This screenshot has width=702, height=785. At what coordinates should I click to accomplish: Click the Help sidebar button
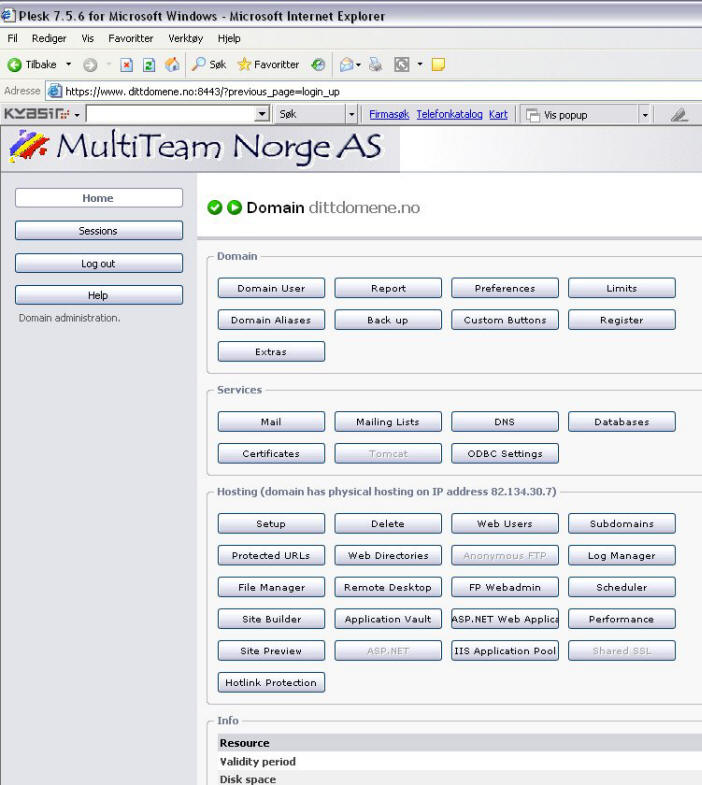(99, 295)
